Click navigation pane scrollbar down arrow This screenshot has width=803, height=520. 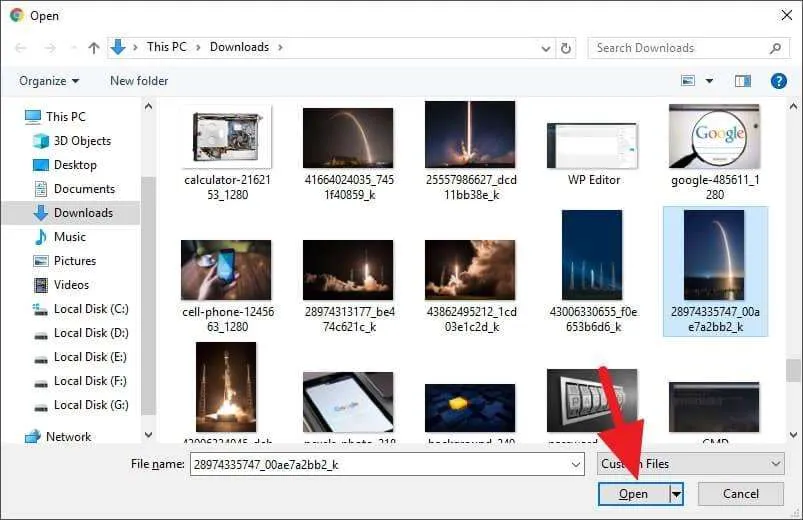tap(149, 434)
